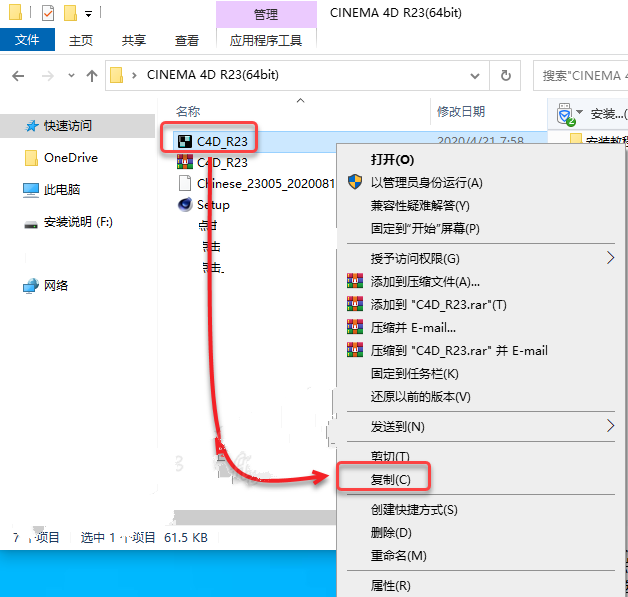Expand the 授予访问权限 submenu arrow

610,258
